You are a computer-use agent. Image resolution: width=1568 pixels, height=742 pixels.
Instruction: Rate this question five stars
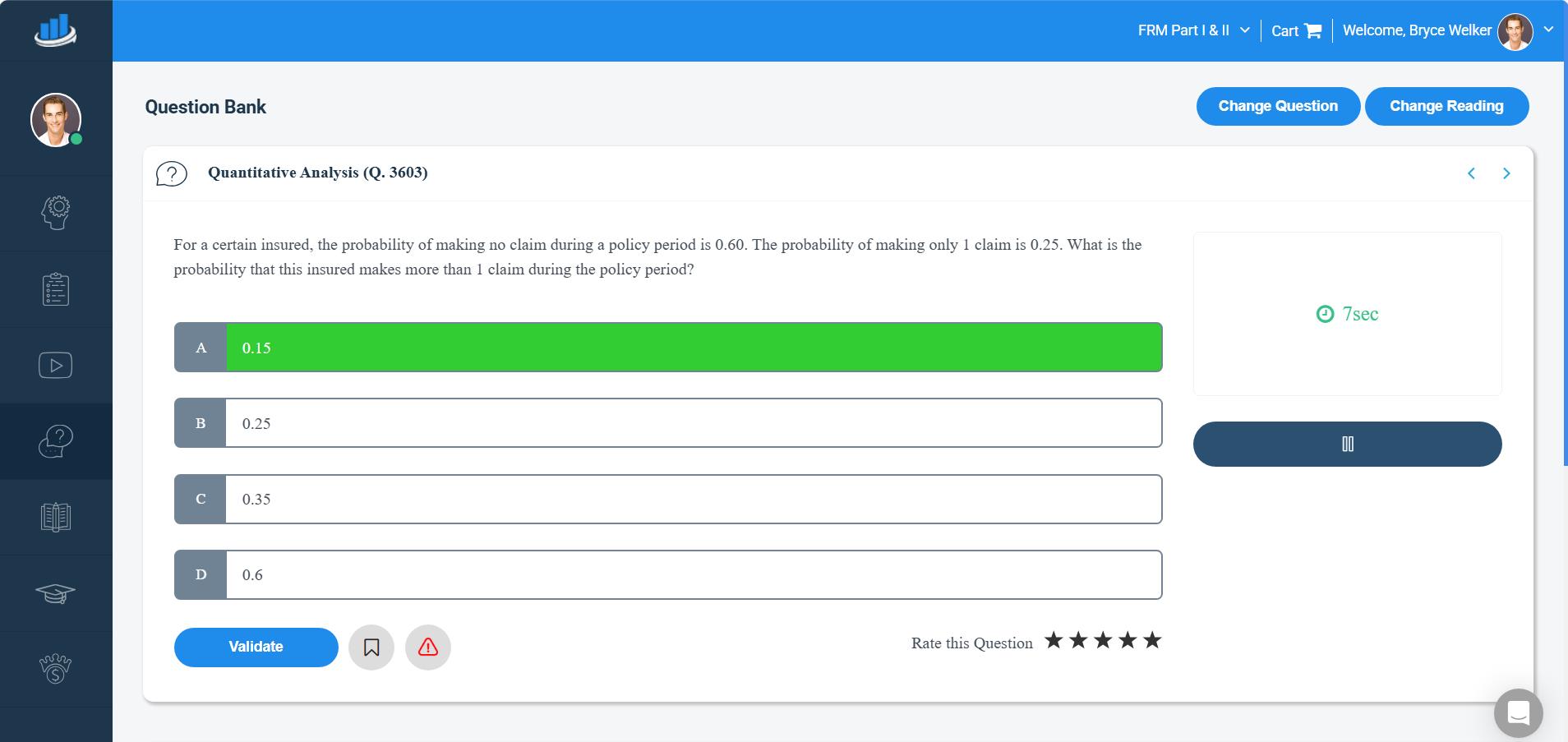1154,639
